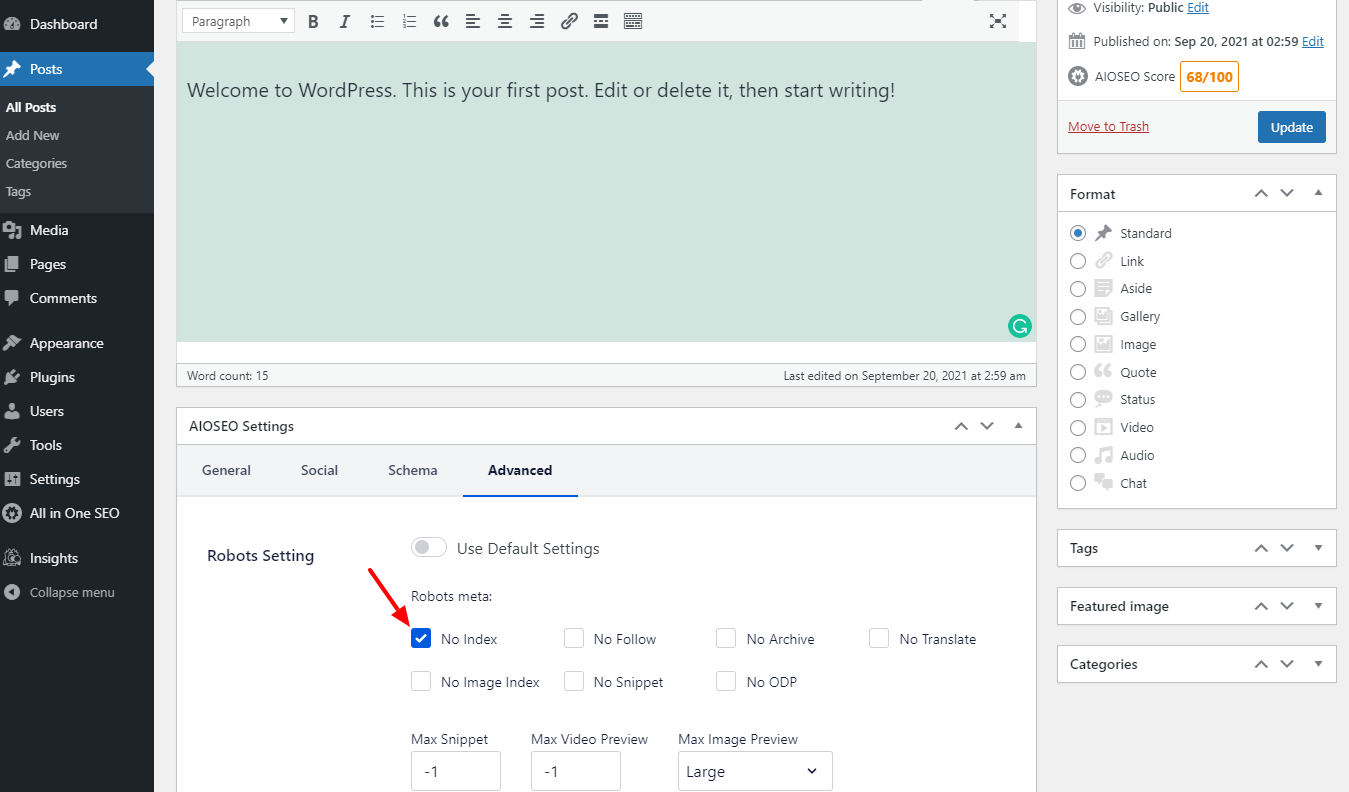Viewport: 1349px width, 792px height.
Task: Switch to the Schema tab
Action: [x=413, y=470]
